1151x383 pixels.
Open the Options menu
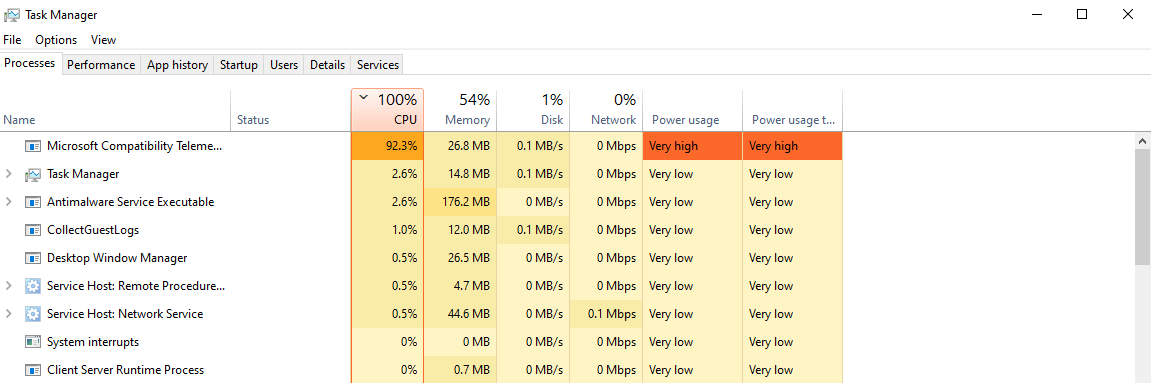(x=56, y=40)
